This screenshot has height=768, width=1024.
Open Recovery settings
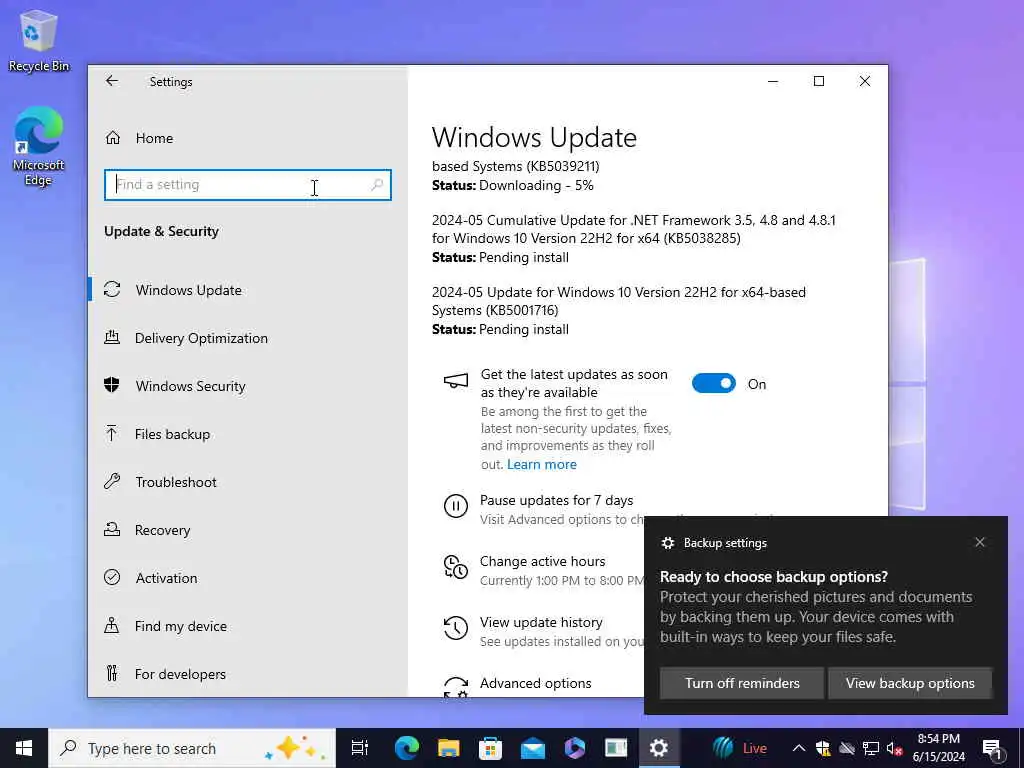pyautogui.click(x=163, y=530)
